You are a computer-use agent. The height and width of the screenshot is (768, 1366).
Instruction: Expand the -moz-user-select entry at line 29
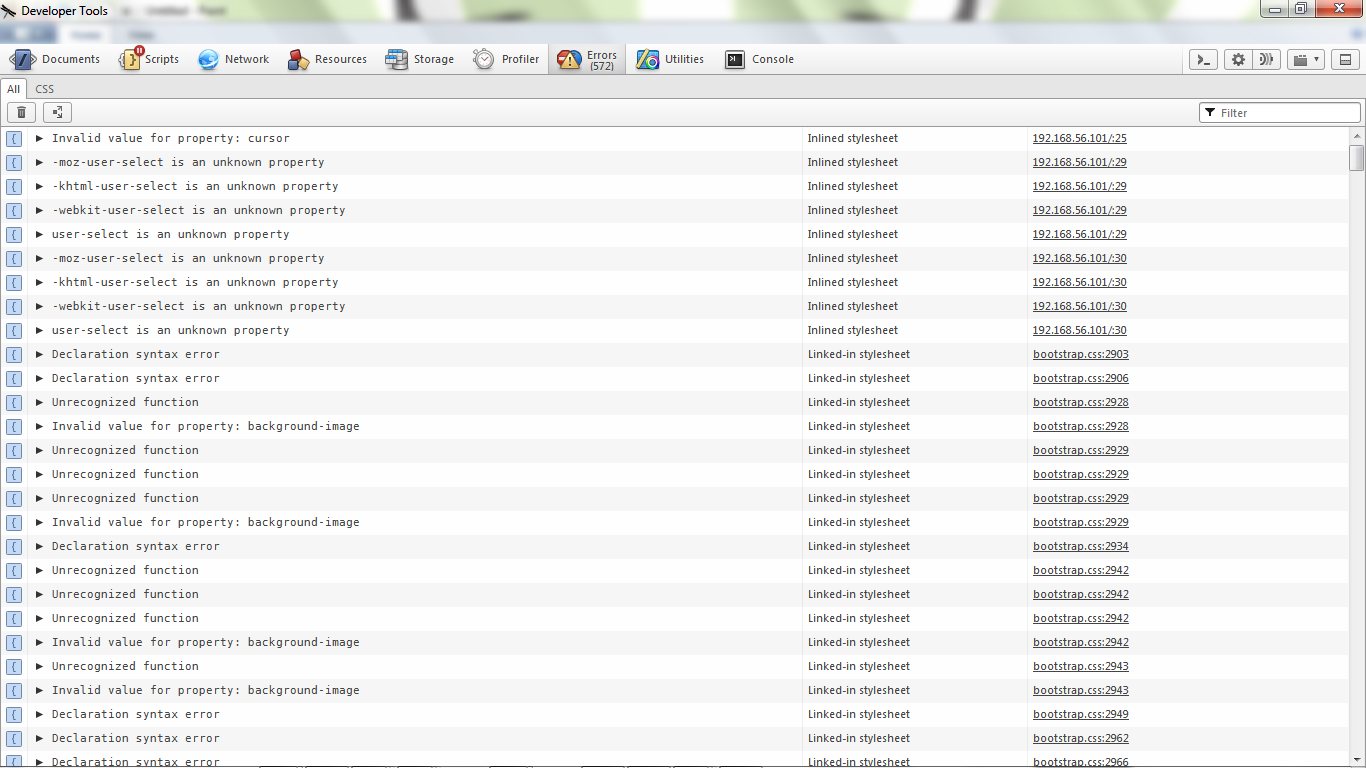point(40,162)
